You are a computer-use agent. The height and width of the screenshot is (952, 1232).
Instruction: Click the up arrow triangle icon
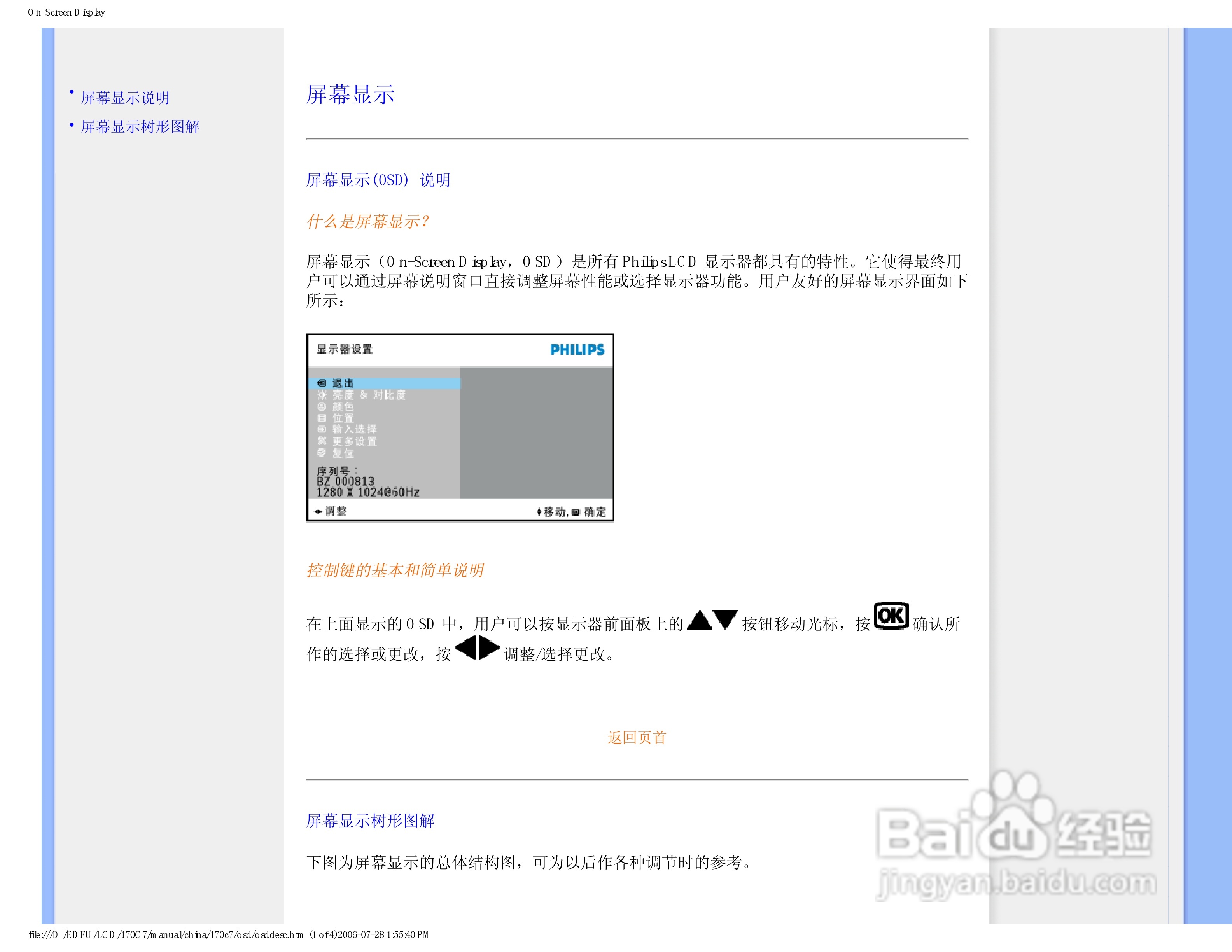click(x=700, y=620)
